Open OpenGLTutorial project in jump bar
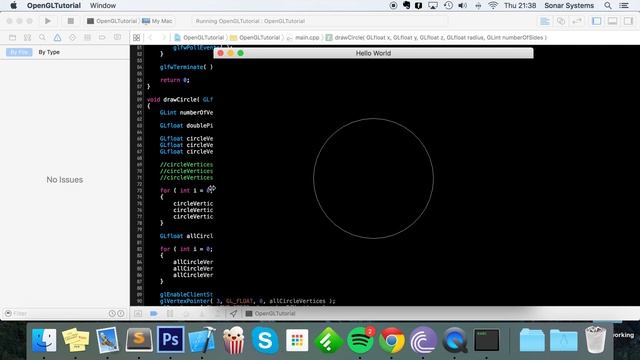 199,38
